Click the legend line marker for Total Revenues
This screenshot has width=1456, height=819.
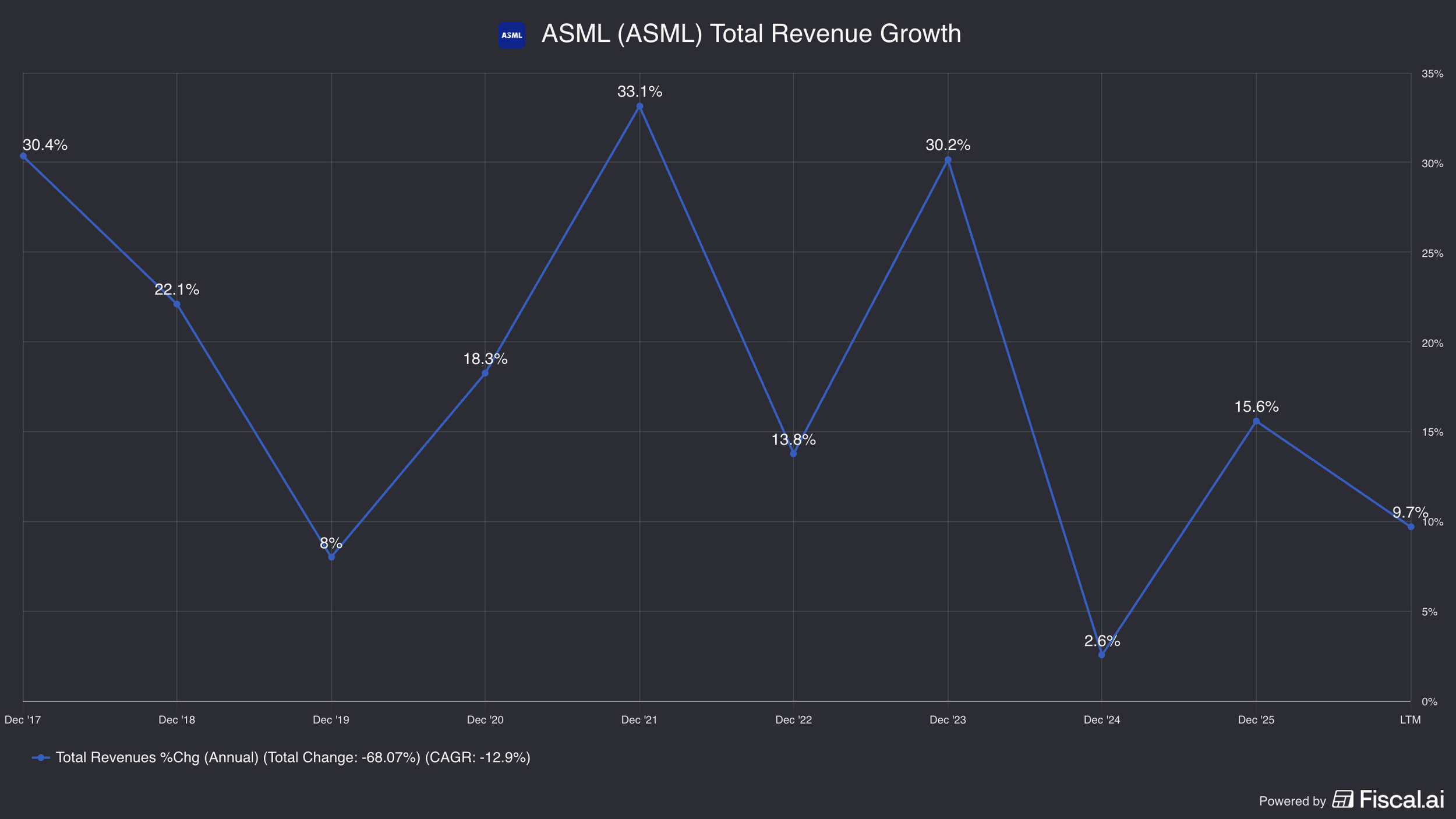tap(41, 758)
